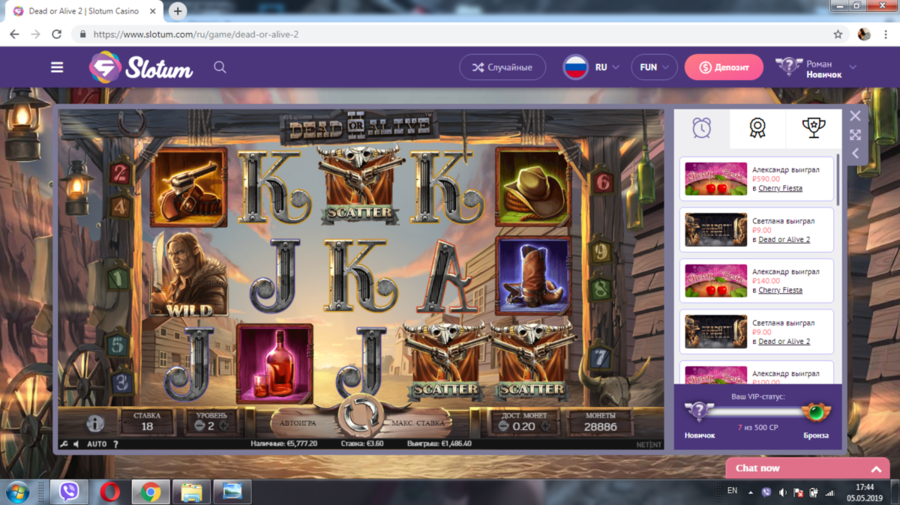Switch to the trophy tournaments tab
Screen dimensions: 900x505
811,127
